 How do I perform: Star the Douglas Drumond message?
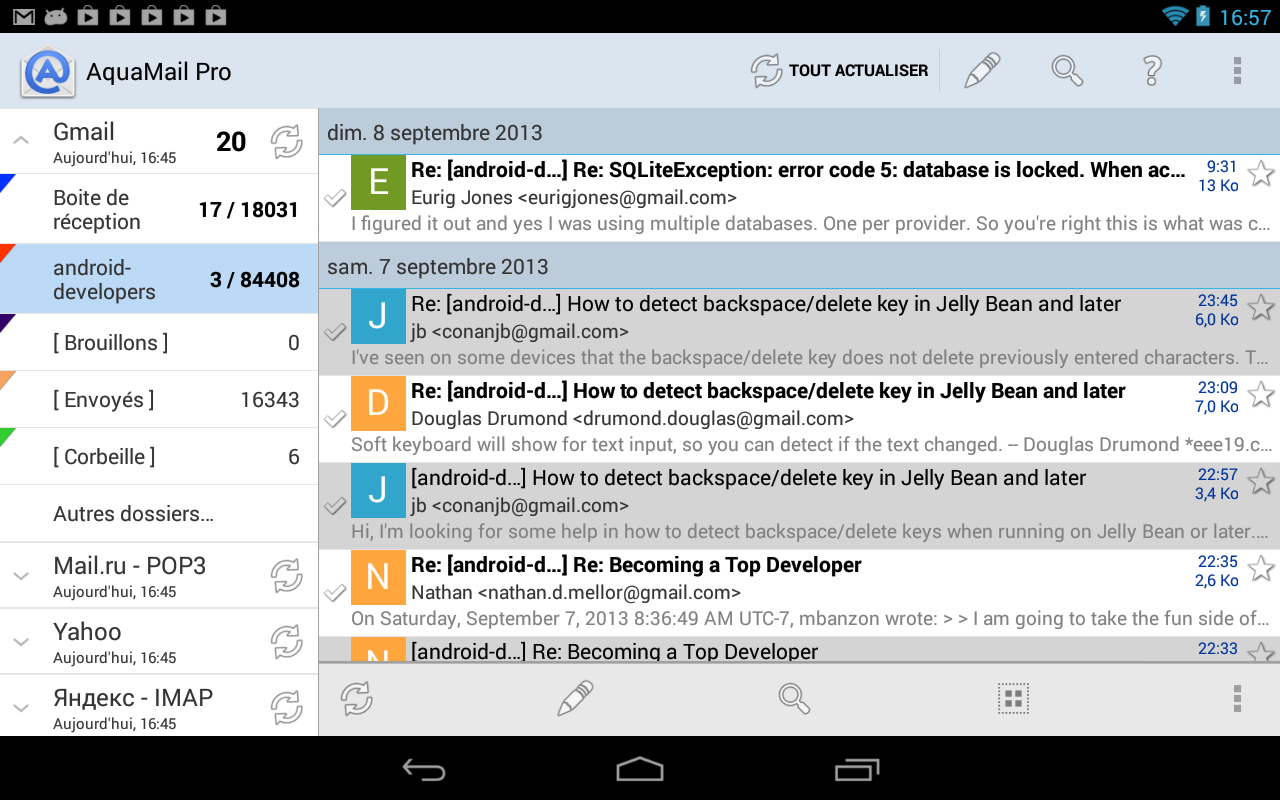click(1261, 395)
